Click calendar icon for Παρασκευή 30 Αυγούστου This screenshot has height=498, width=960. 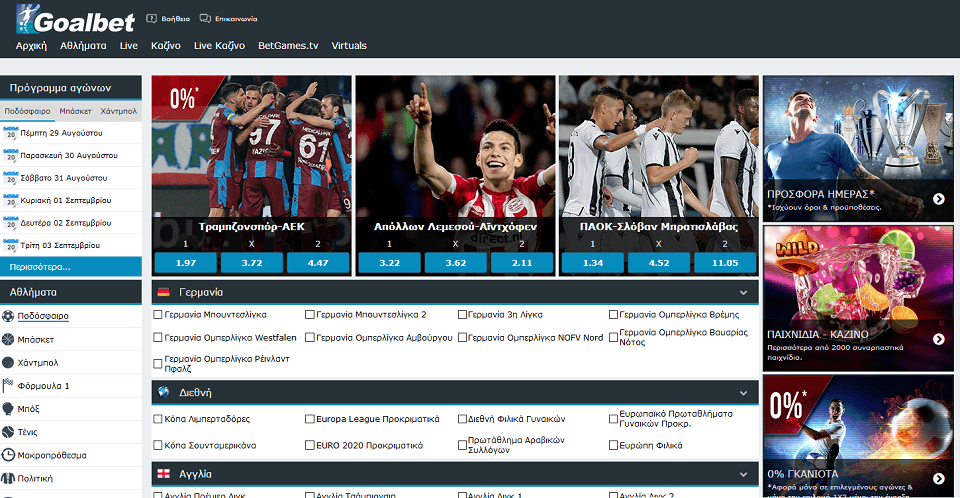pos(10,156)
